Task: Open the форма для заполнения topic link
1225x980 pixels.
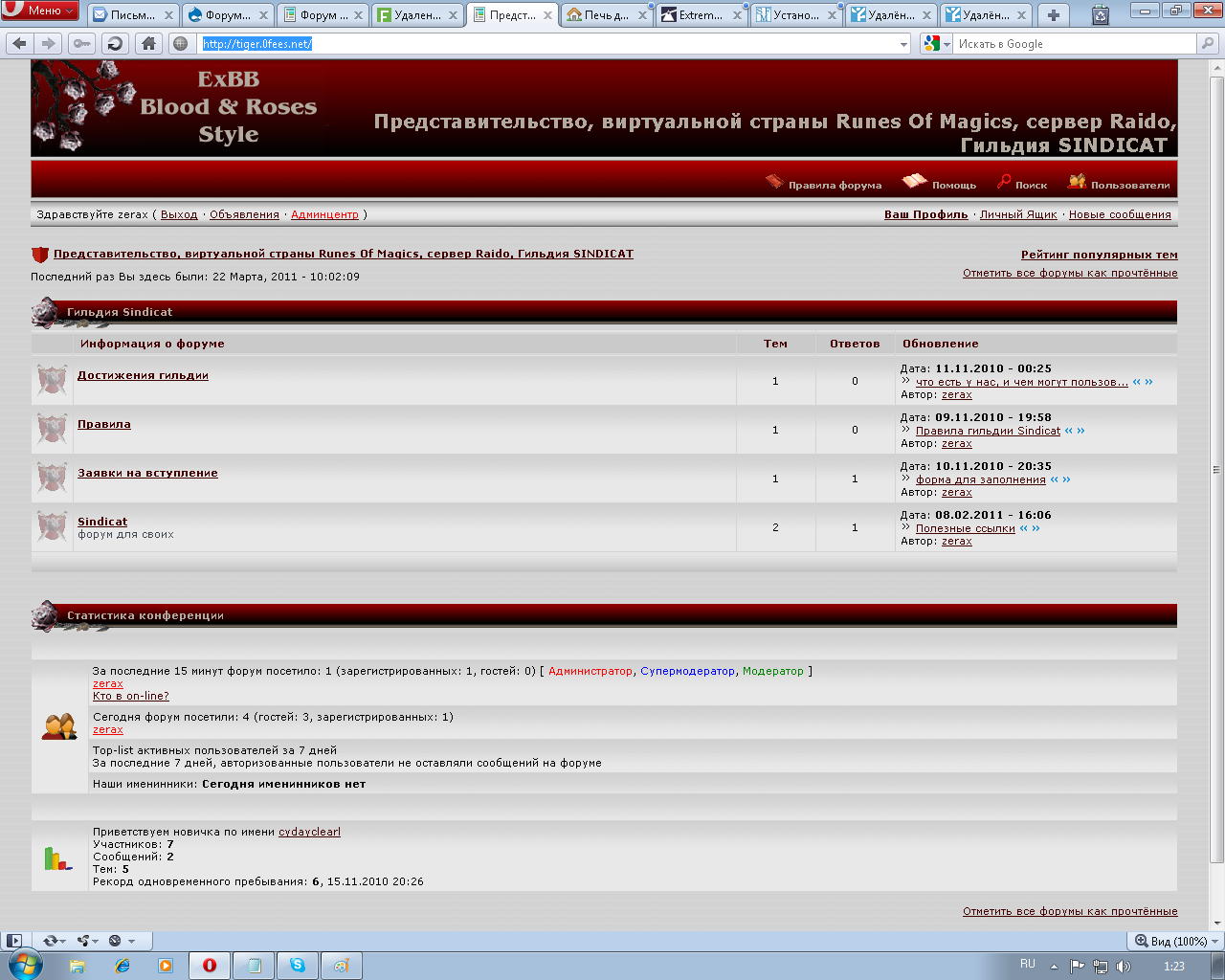Action: pos(980,479)
